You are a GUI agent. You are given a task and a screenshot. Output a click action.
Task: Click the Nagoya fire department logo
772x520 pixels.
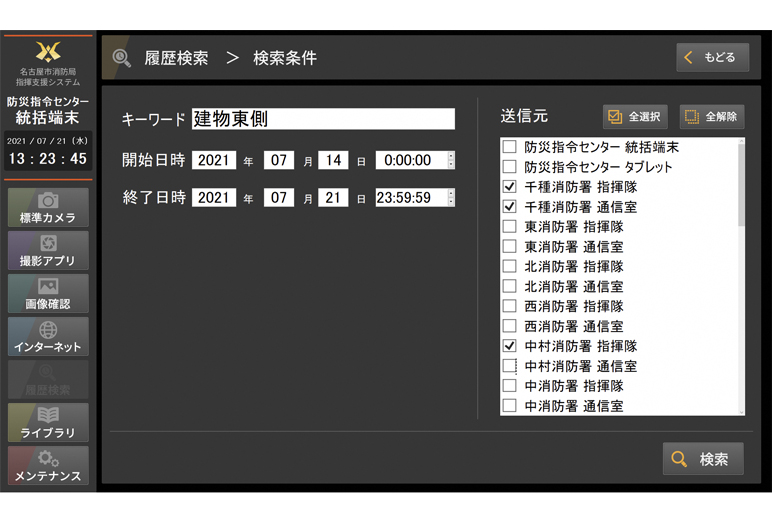coord(48,51)
